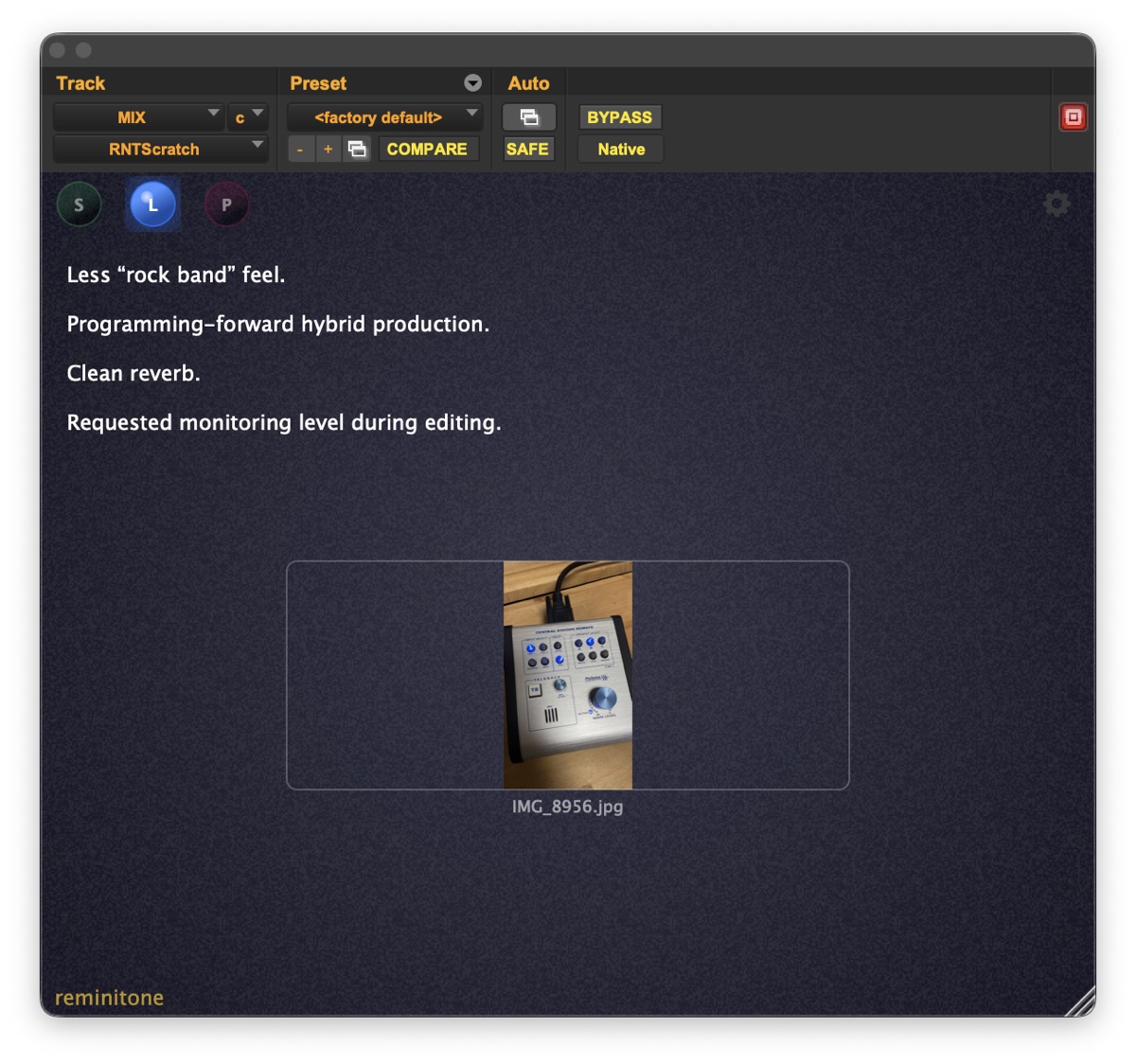Select previous preset with minus button

300,149
